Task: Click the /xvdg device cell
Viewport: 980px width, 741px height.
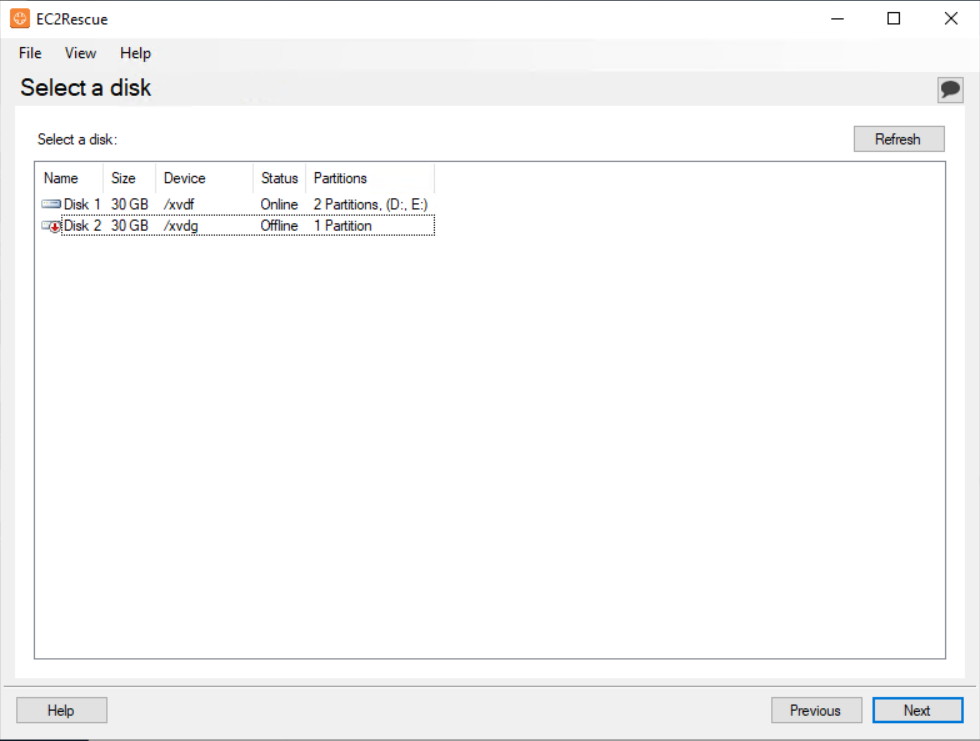Action: (x=181, y=226)
